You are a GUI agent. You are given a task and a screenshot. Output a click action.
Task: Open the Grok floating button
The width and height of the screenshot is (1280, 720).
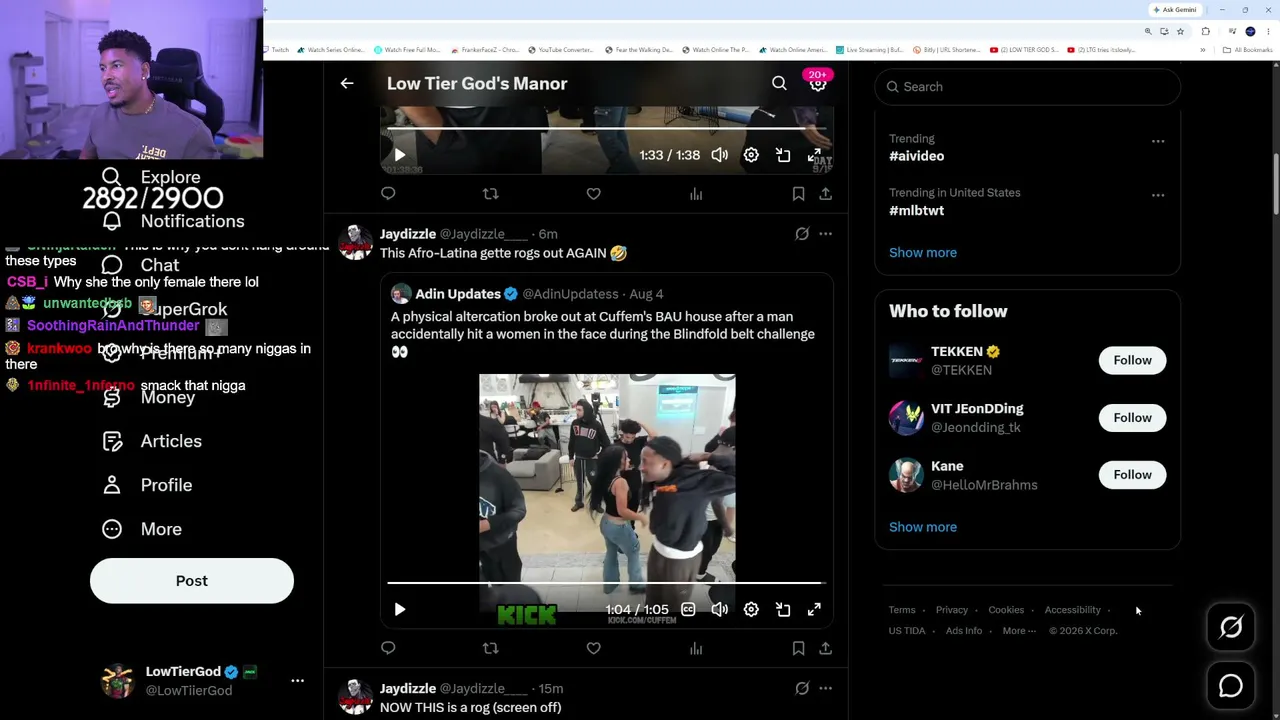pos(1231,627)
